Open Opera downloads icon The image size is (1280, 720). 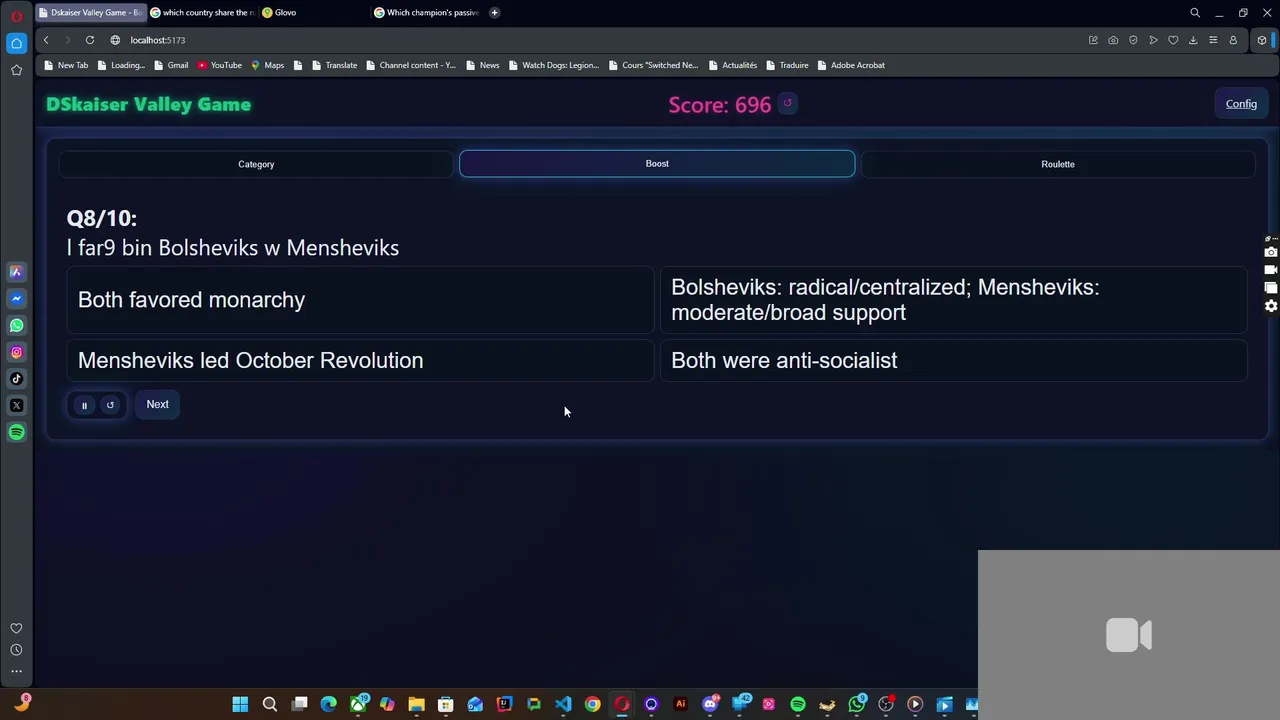tap(1193, 40)
